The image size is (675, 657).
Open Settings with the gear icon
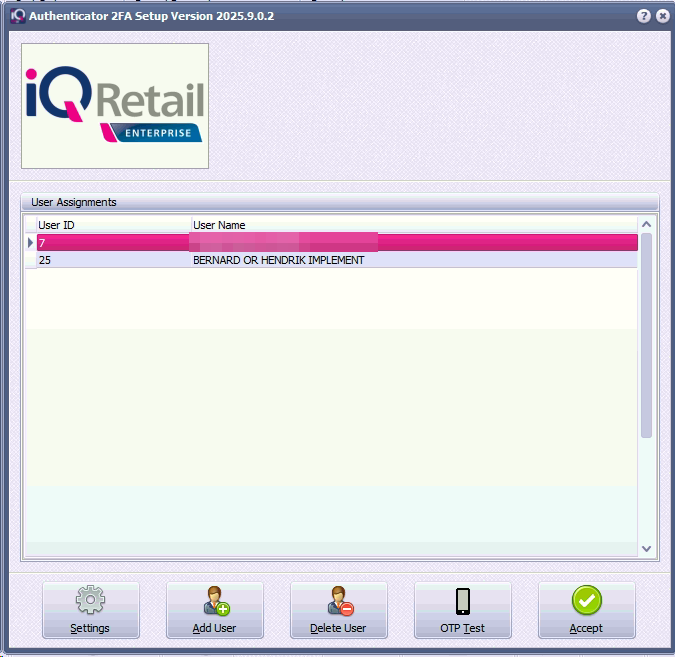pos(90,609)
